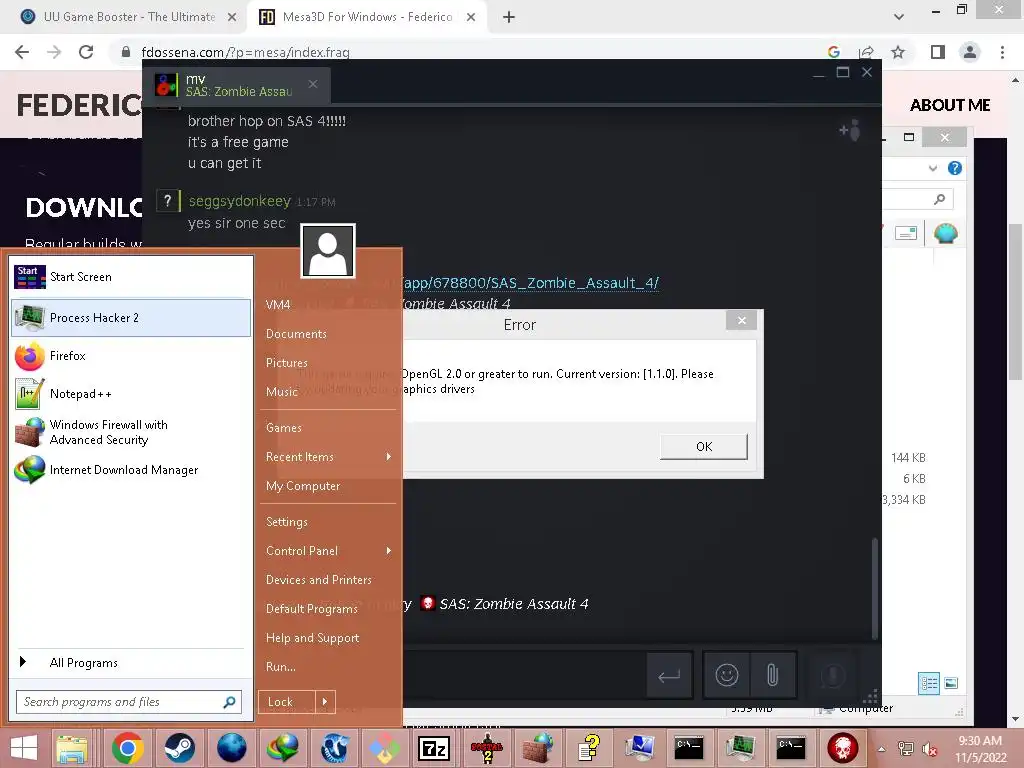Image resolution: width=1024 pixels, height=768 pixels.
Task: Open Pictures from start menu
Action: (x=287, y=363)
